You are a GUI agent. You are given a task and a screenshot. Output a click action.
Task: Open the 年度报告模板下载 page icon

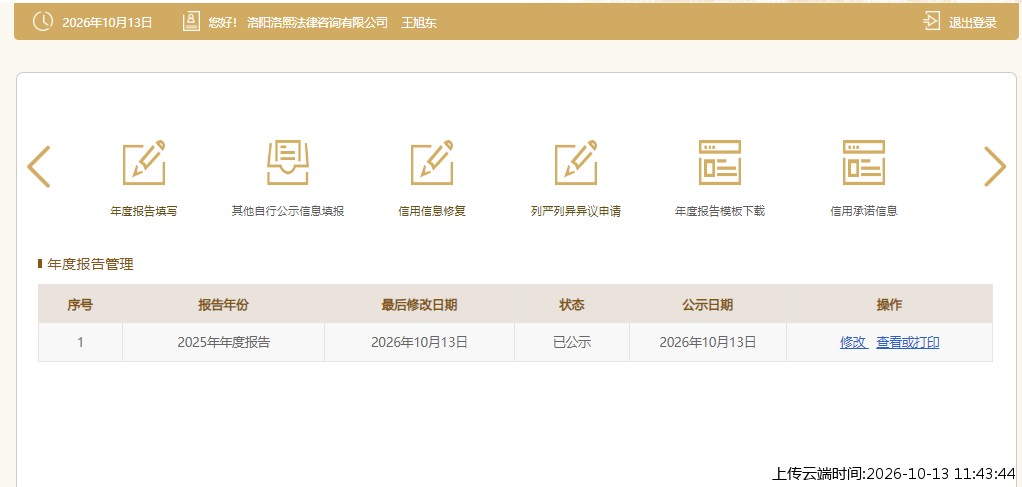tap(720, 162)
